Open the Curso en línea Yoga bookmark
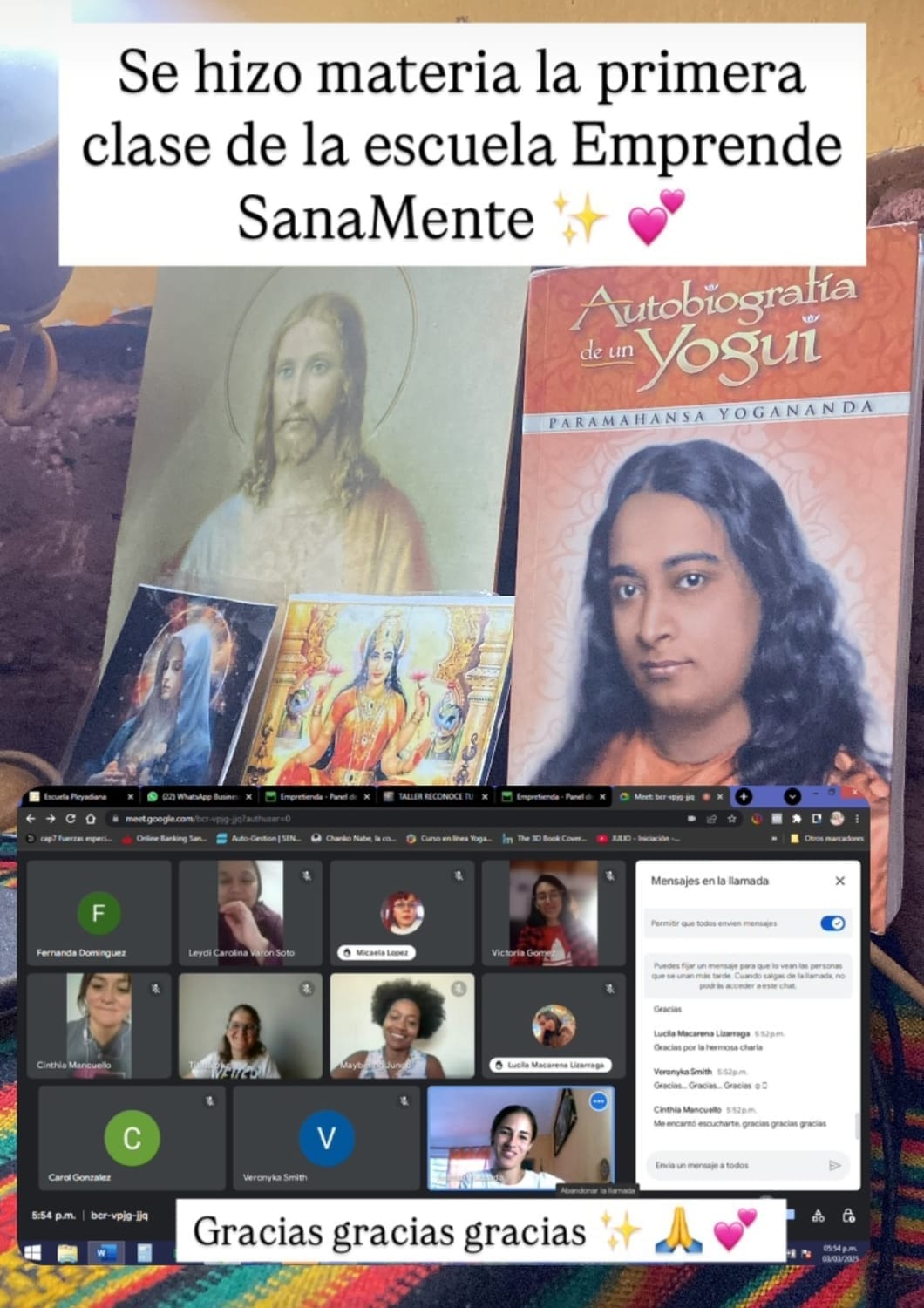This screenshot has height=1308, width=924. (x=450, y=839)
